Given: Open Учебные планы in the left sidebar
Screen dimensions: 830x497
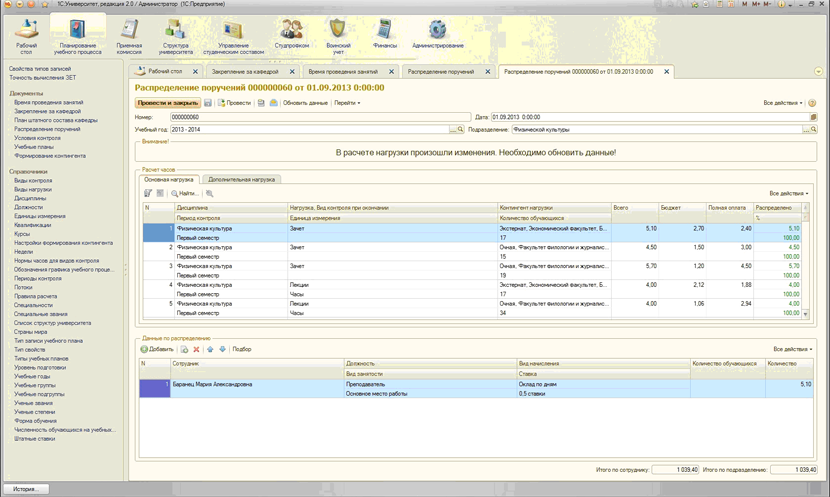Looking at the screenshot, I should tap(34, 147).
